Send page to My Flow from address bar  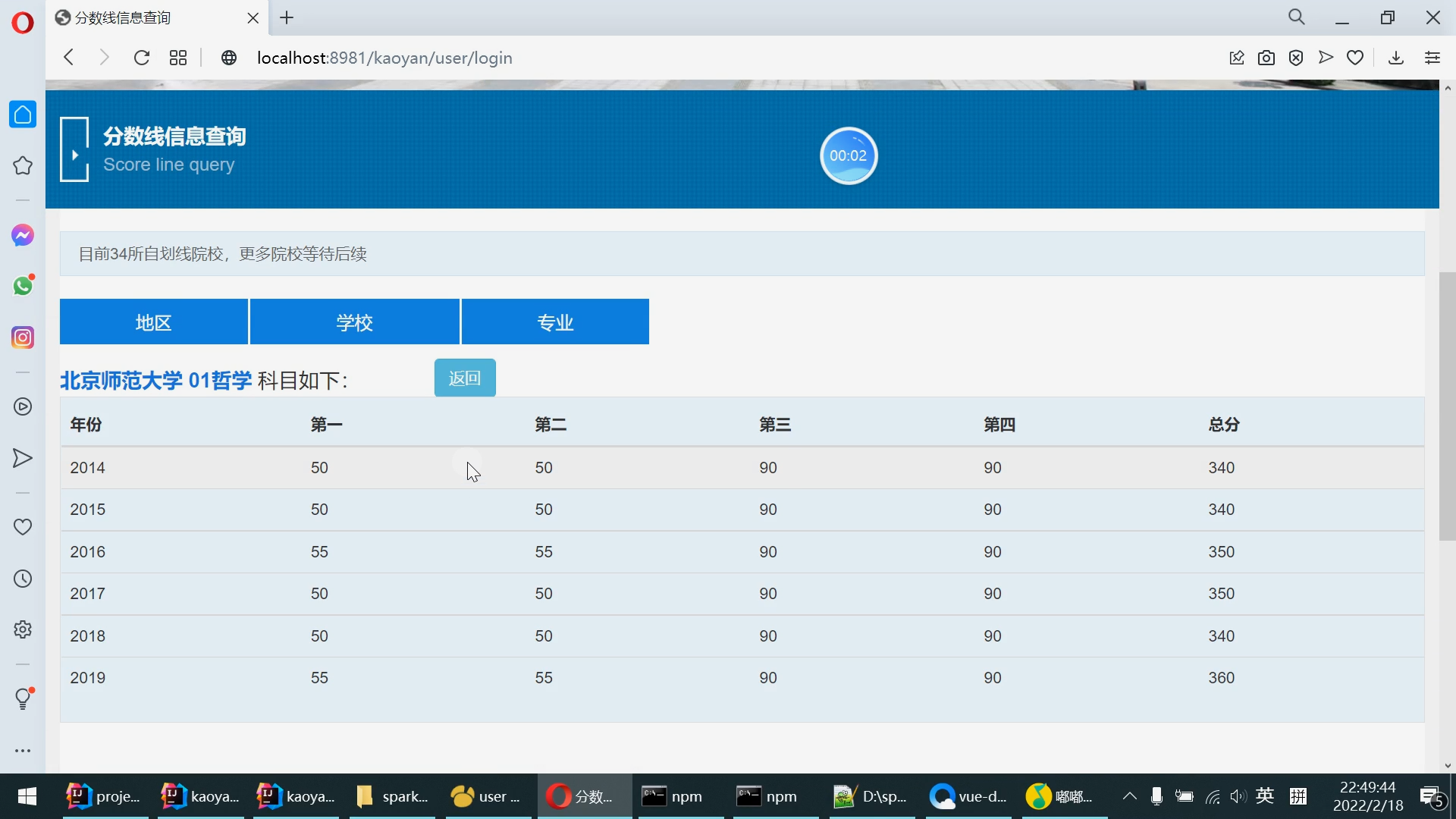[1326, 58]
